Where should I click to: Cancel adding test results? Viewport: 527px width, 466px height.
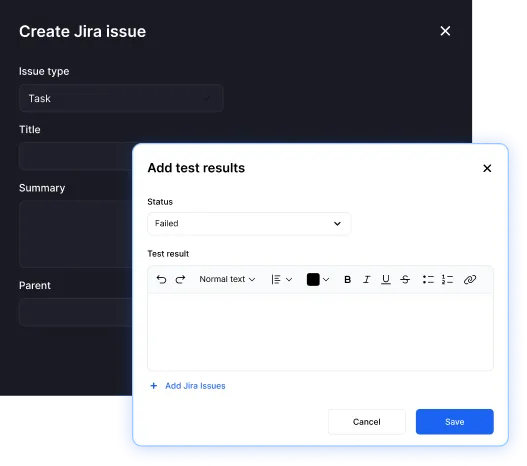tap(367, 422)
